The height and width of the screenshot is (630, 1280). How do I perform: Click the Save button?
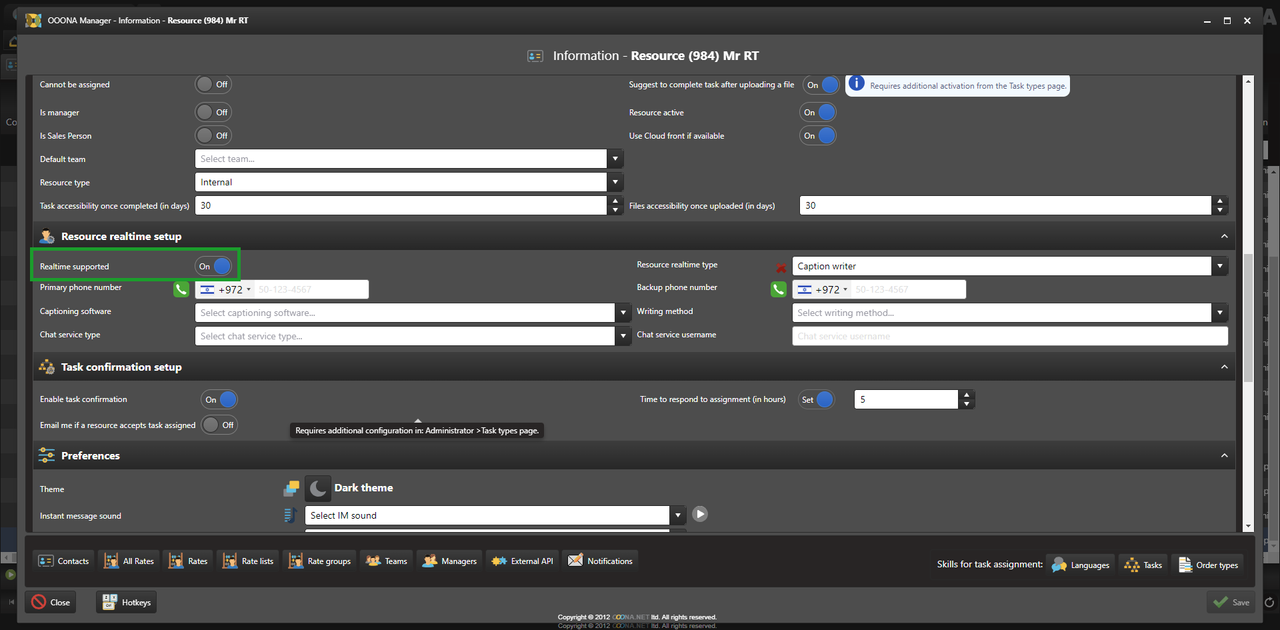1230,602
